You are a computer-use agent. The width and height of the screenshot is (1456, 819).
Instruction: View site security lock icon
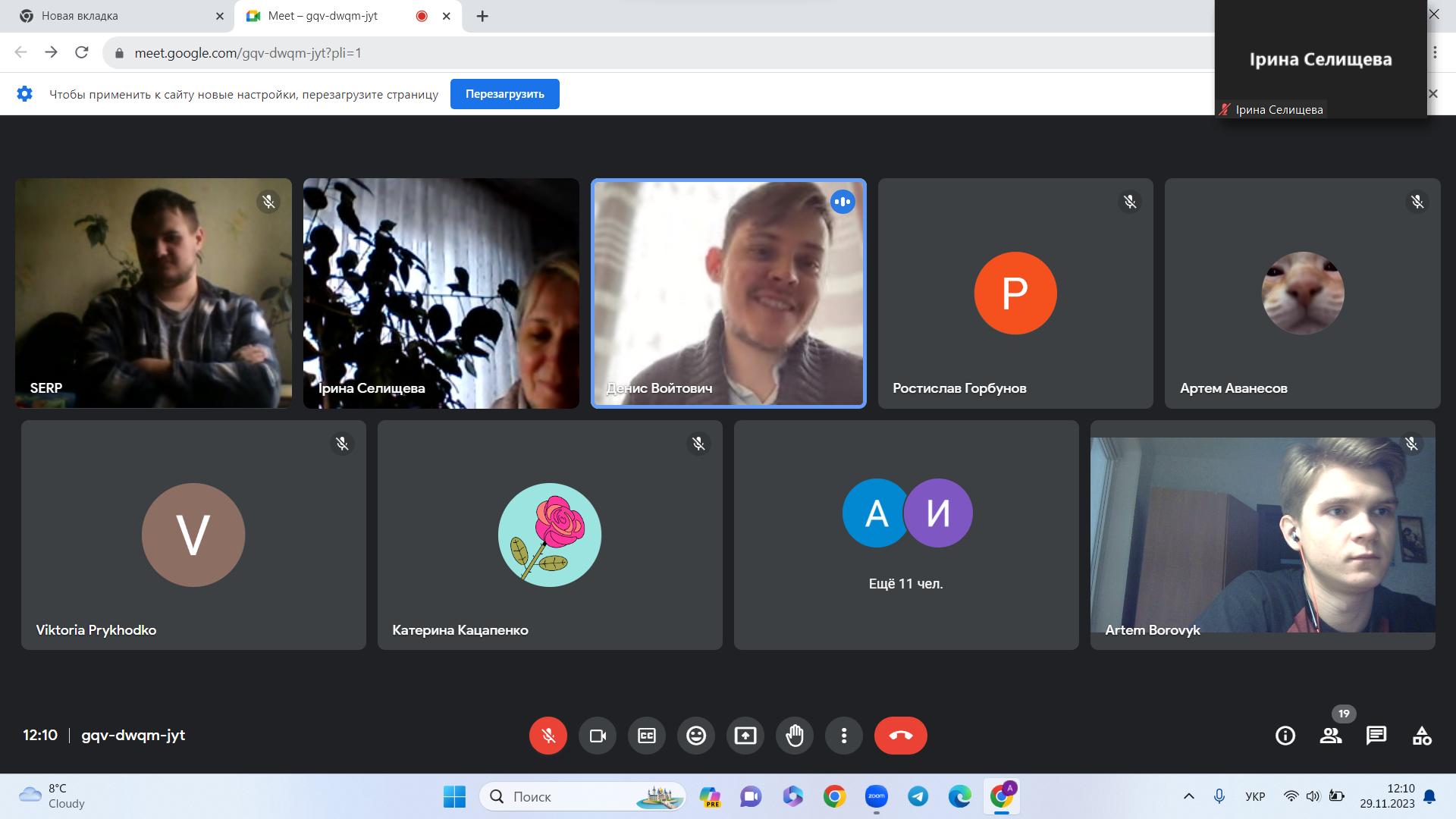tap(118, 53)
